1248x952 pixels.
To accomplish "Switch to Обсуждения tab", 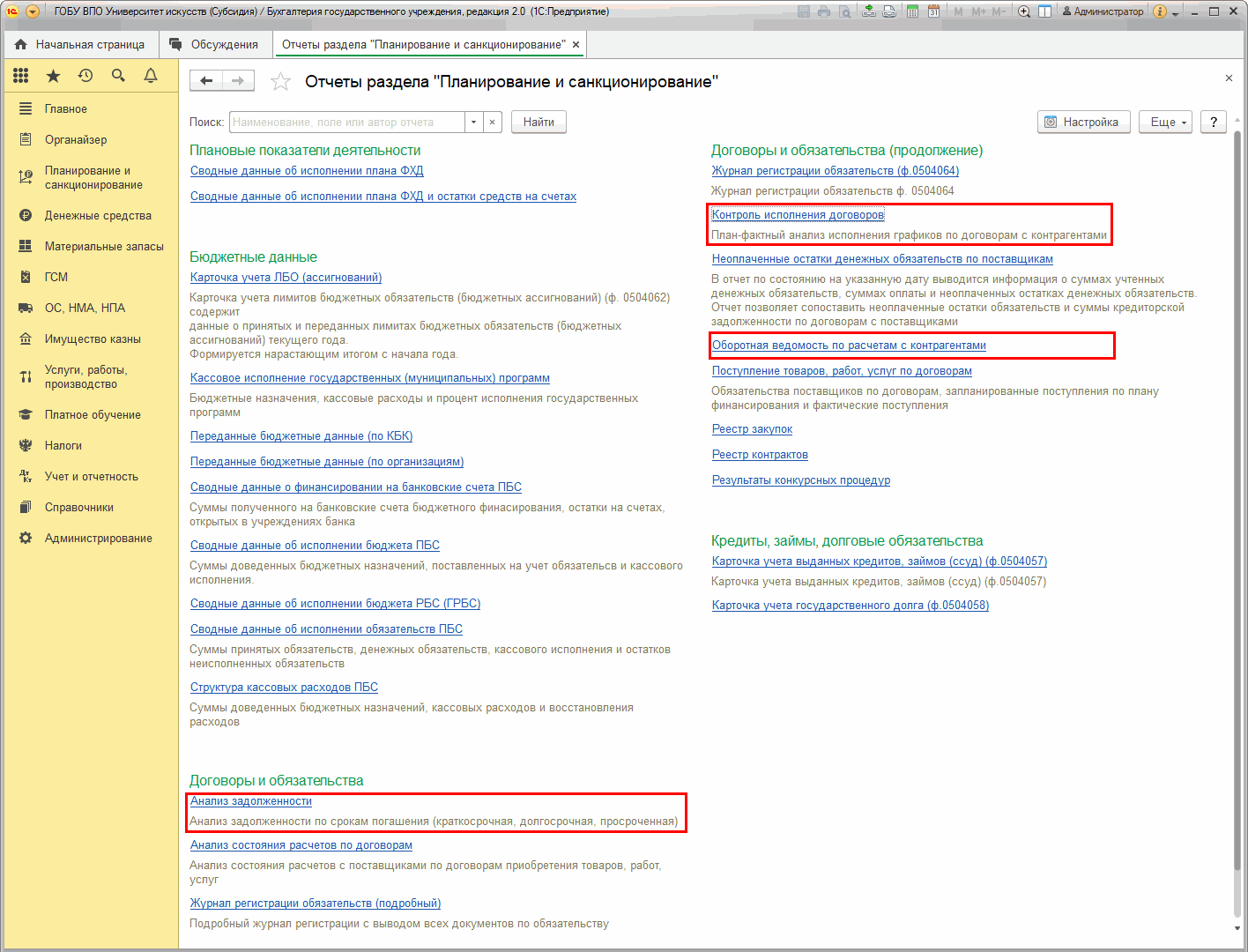I will tap(214, 45).
